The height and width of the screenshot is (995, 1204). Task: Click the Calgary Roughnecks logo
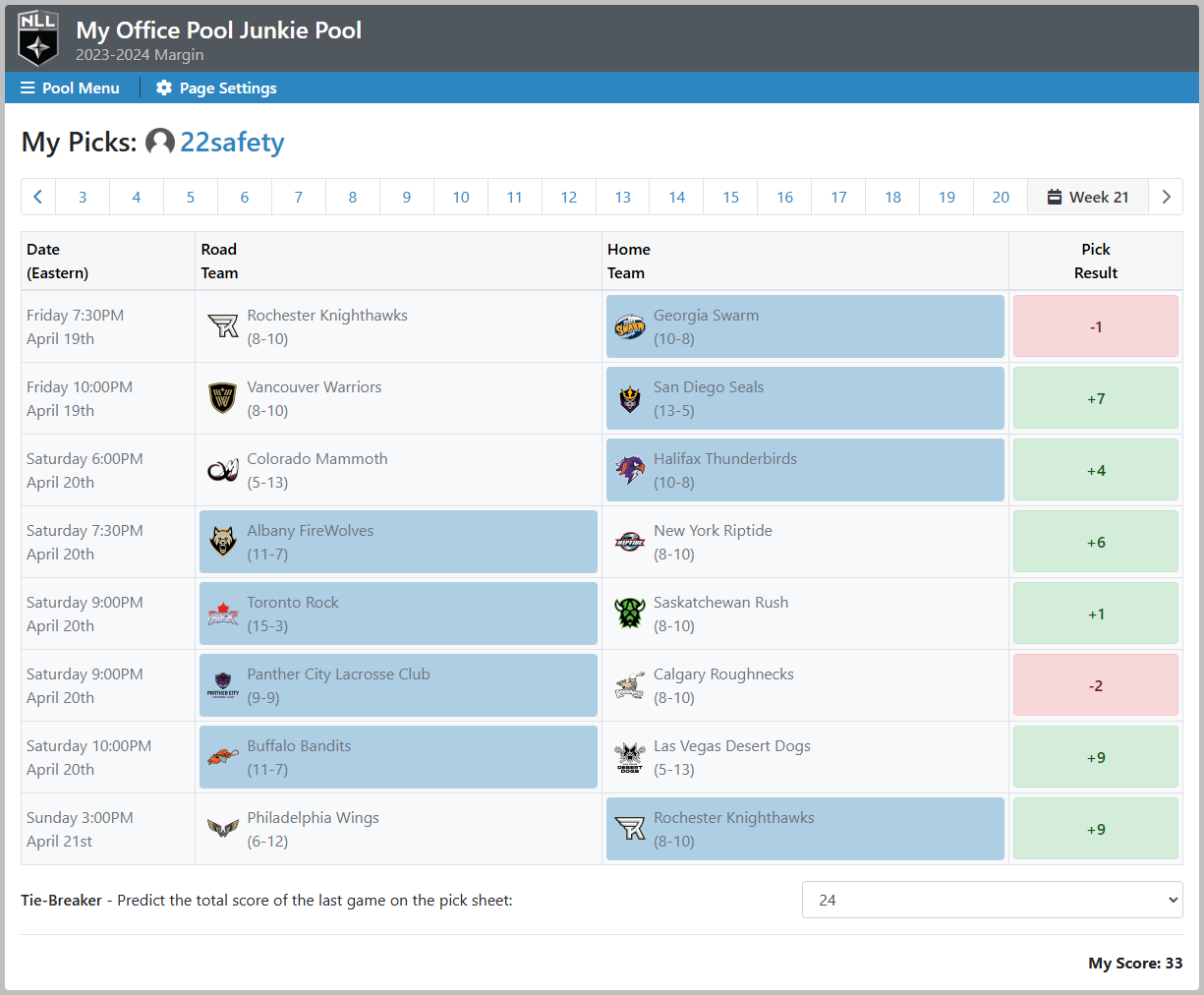click(x=630, y=685)
